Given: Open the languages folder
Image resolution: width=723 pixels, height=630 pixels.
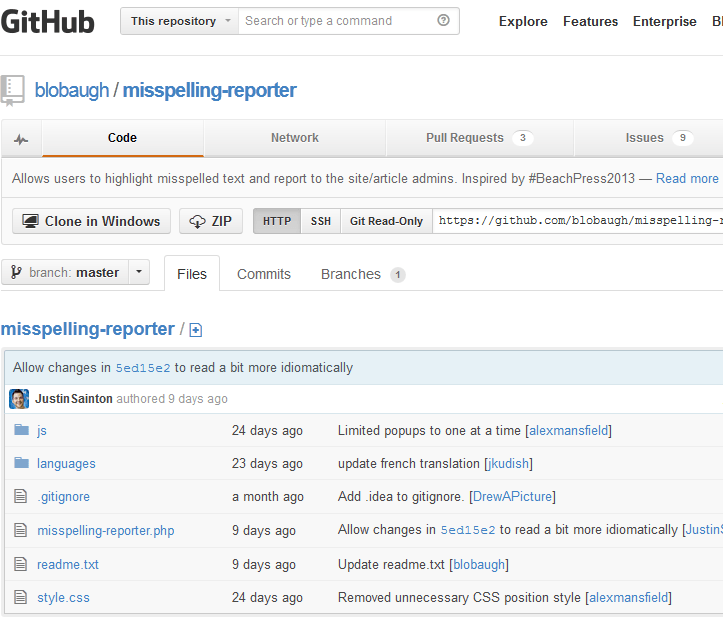Looking at the screenshot, I should pos(66,464).
